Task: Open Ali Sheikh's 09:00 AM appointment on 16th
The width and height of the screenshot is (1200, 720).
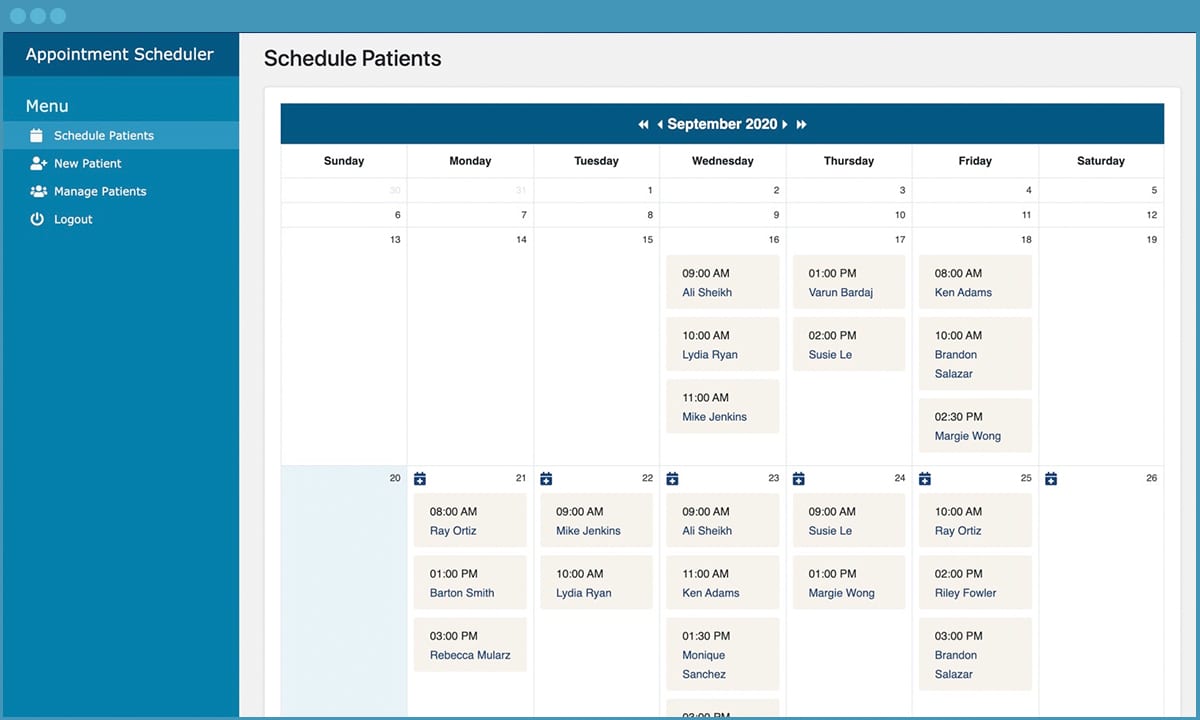Action: point(722,283)
